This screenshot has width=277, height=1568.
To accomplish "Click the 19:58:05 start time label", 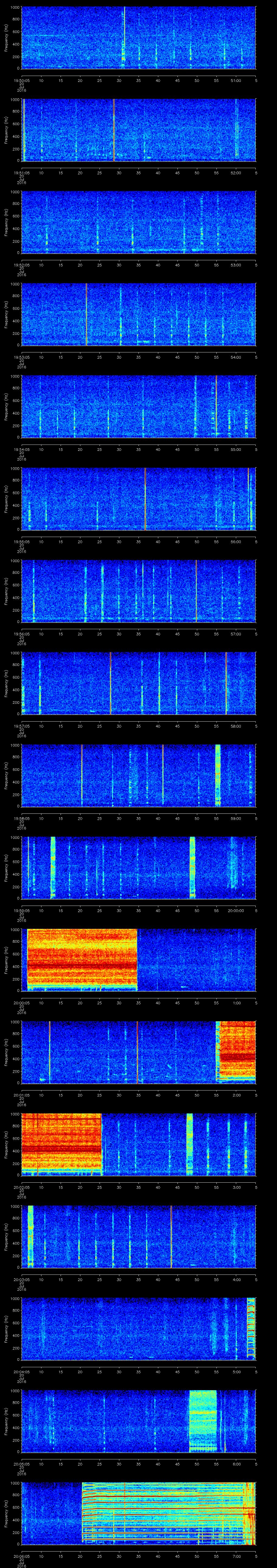I will pos(21,818).
